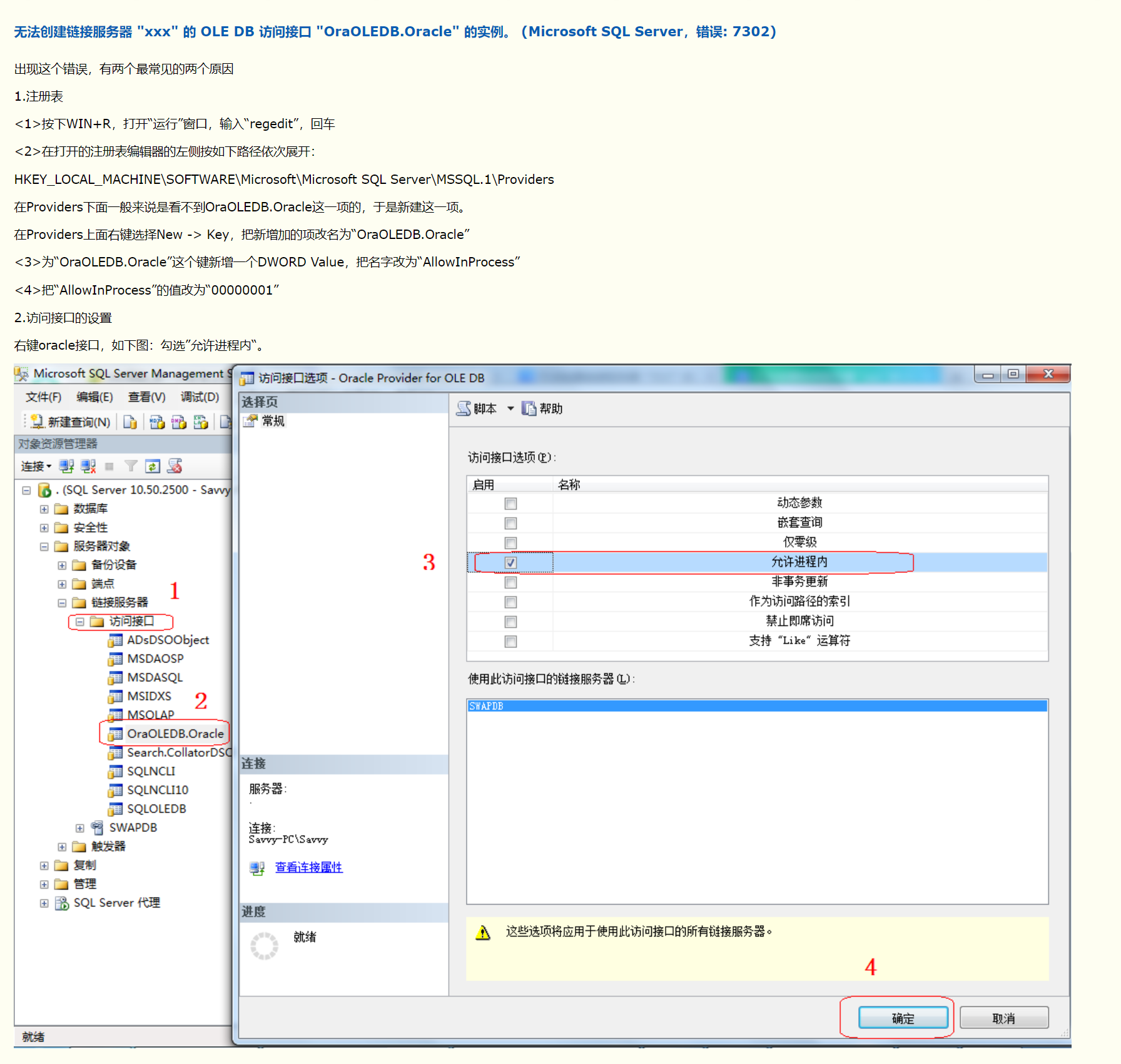This screenshot has height=1064, width=1121.
Task: Enable the Nested queries checkbox (嵌套查询)
Action: [x=510, y=523]
